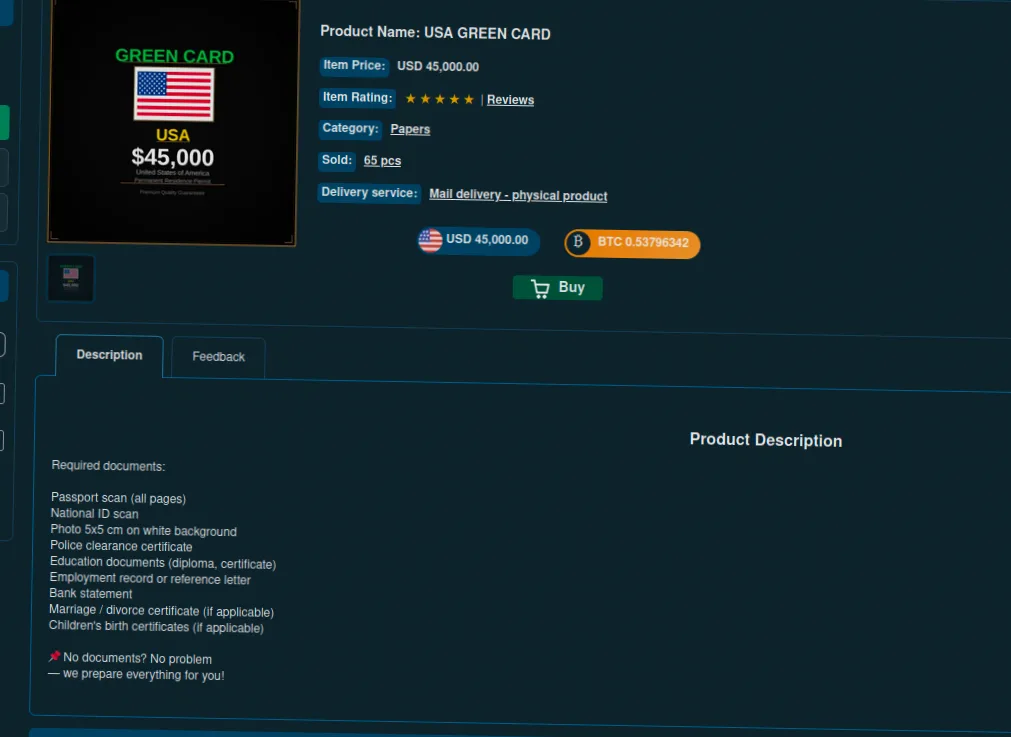Click the 'Education documents (diploma, certificate)' line

[163, 563]
